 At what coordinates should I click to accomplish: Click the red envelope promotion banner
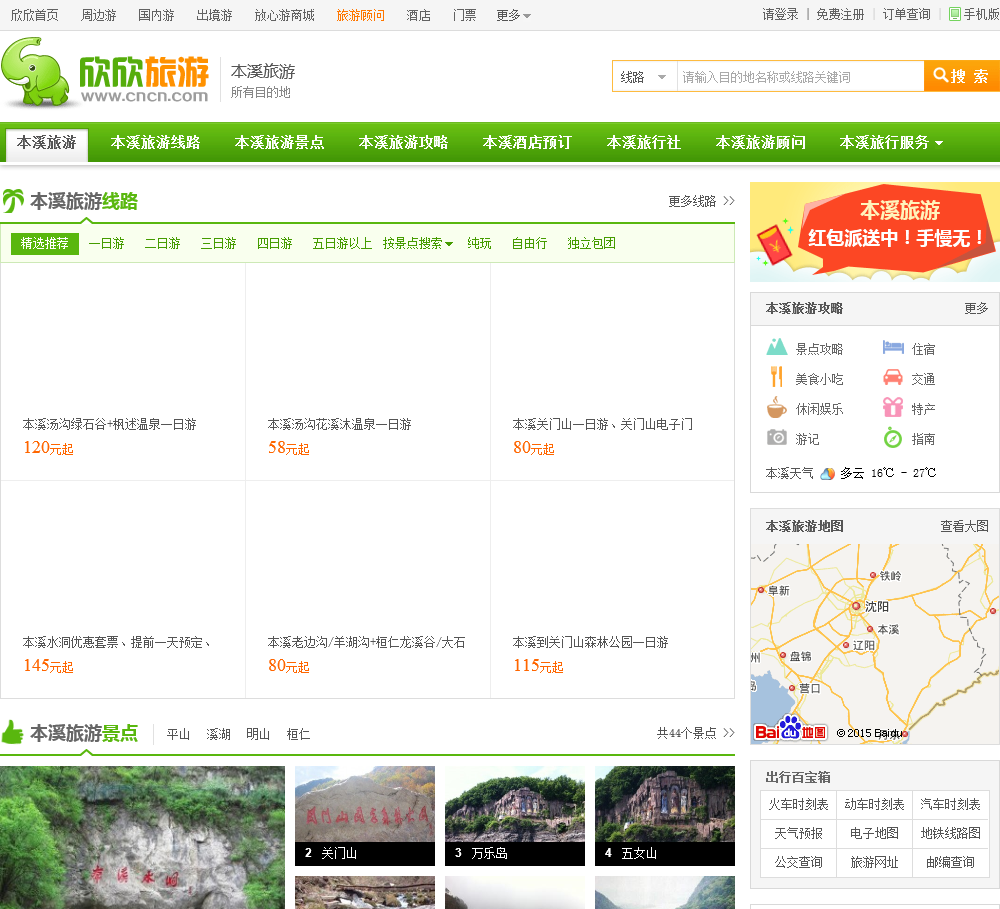pos(875,232)
